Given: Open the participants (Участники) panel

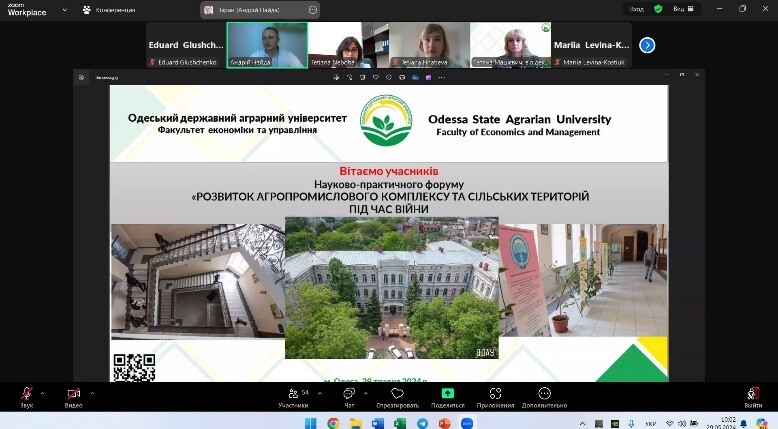Looking at the screenshot, I should (x=293, y=394).
